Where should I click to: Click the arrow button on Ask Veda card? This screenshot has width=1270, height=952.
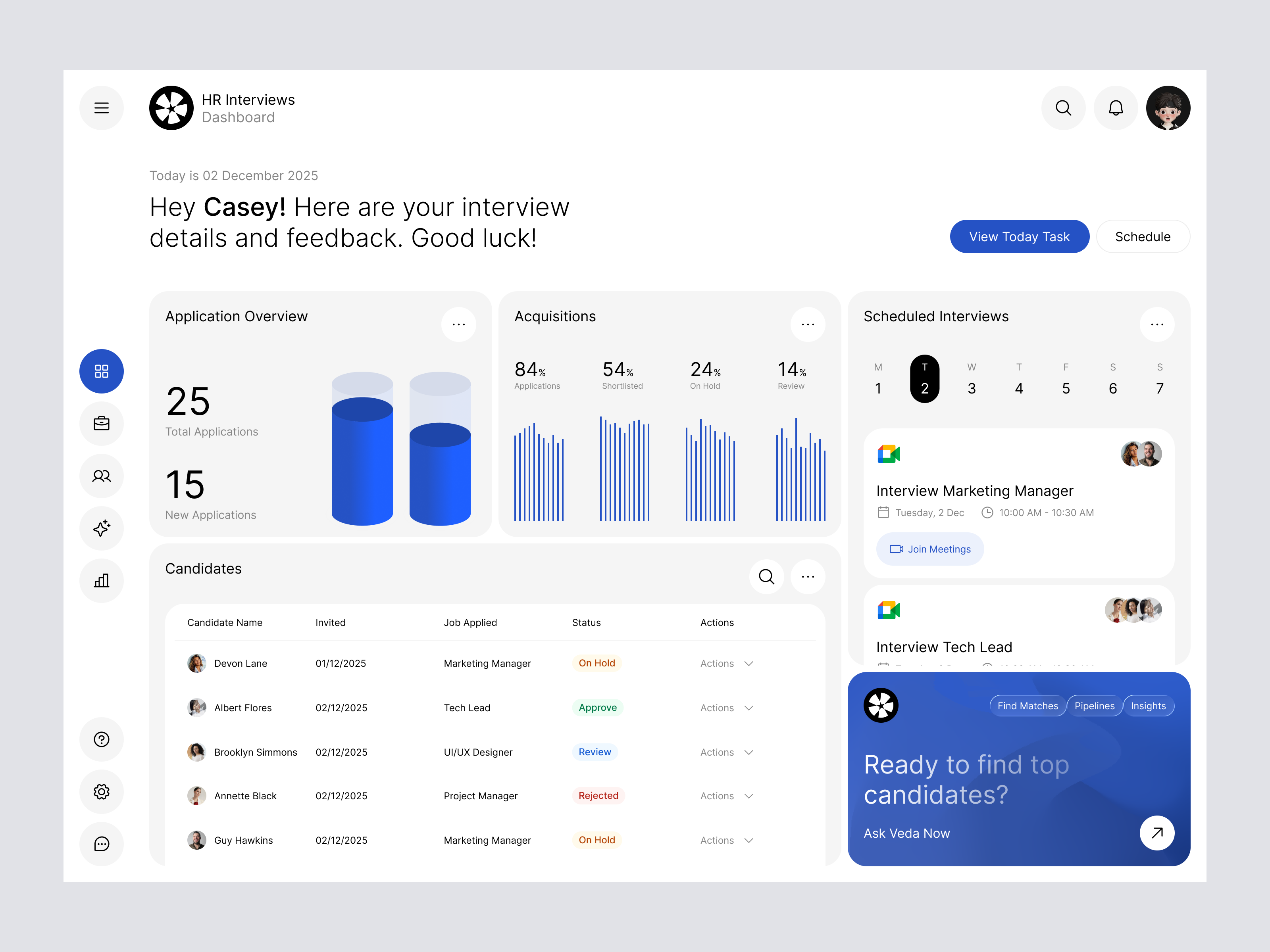(1157, 833)
